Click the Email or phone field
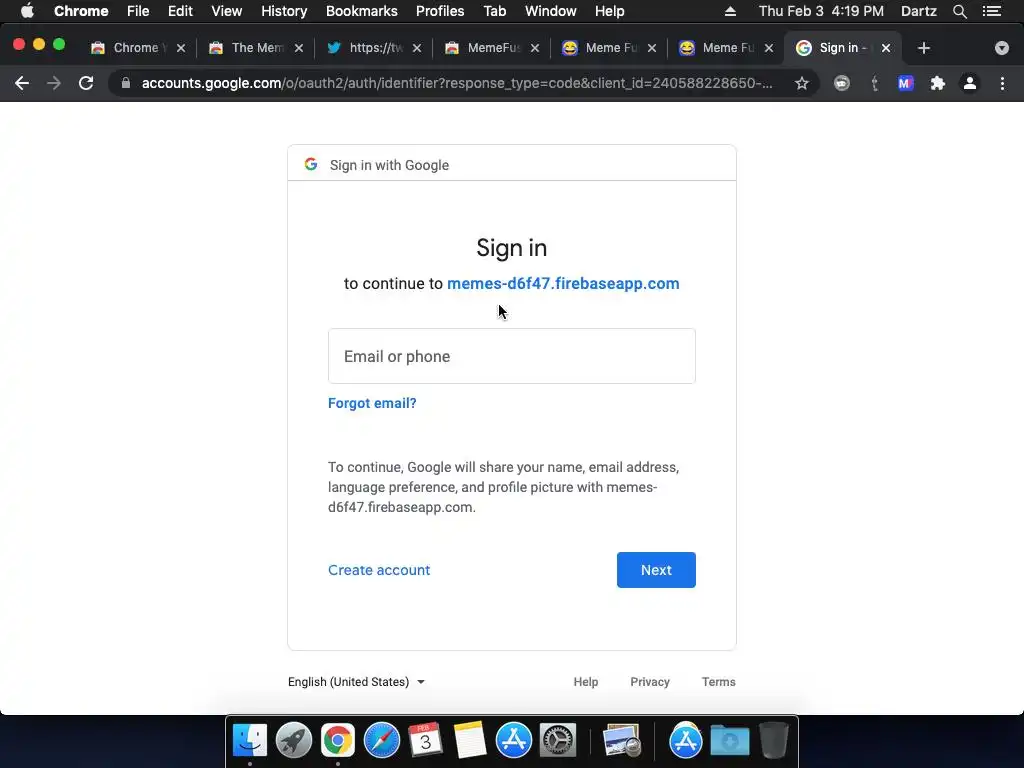This screenshot has height=768, width=1024. click(512, 356)
